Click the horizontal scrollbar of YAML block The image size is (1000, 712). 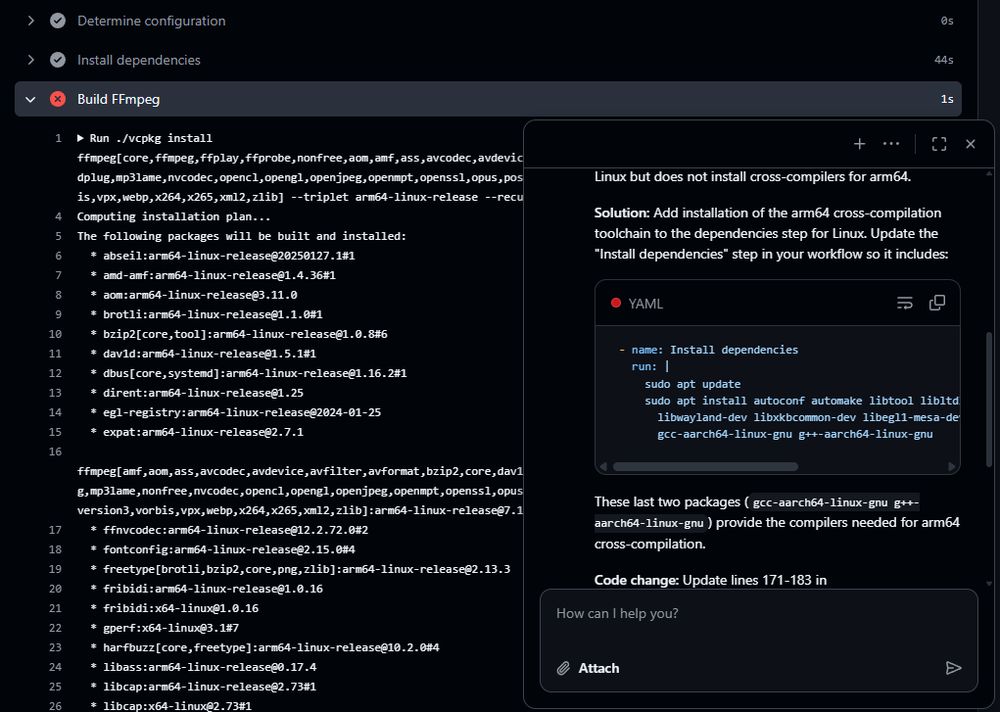coord(705,466)
